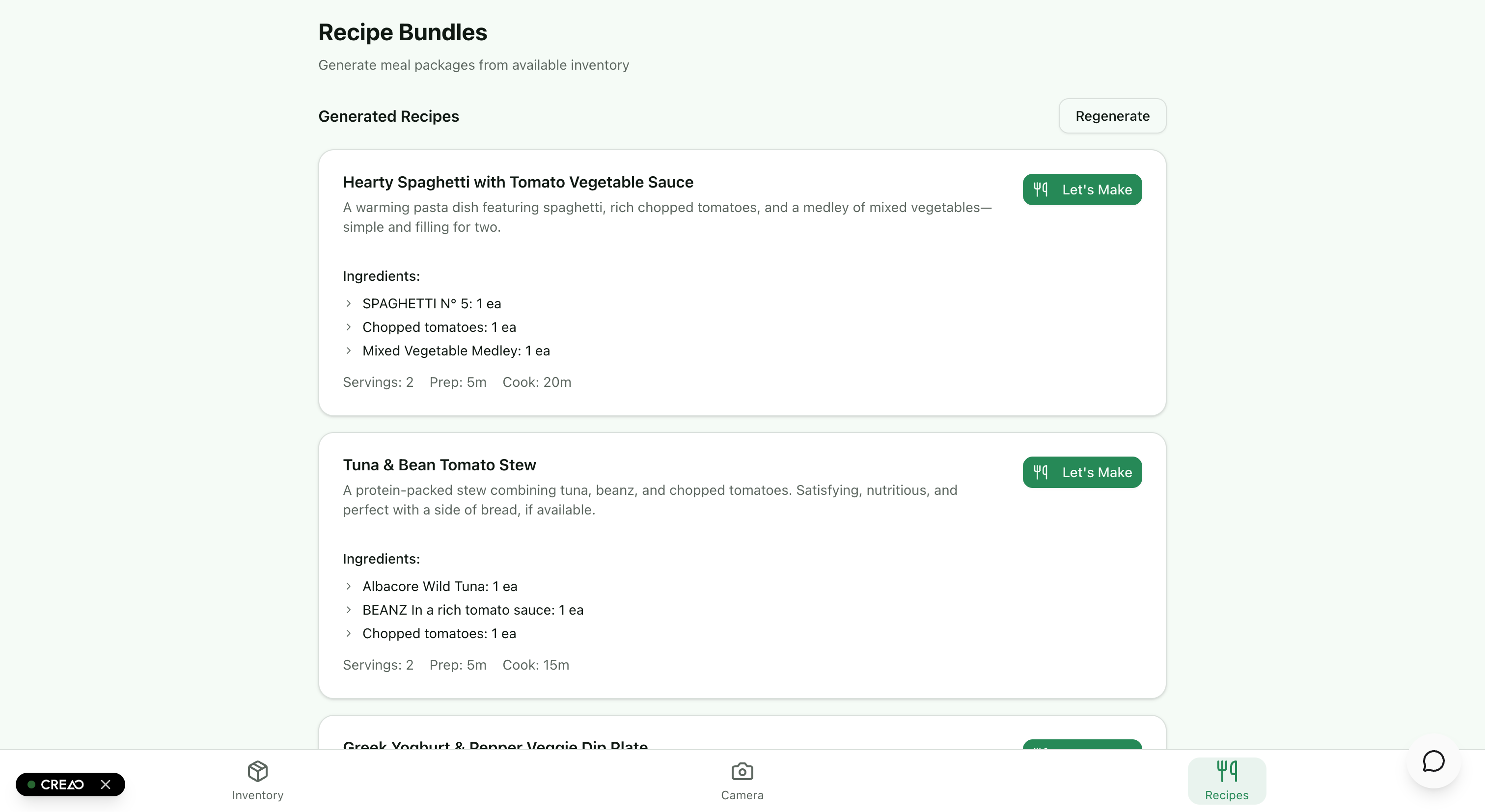
Task: Open the chat bubble icon
Action: 1433,761
